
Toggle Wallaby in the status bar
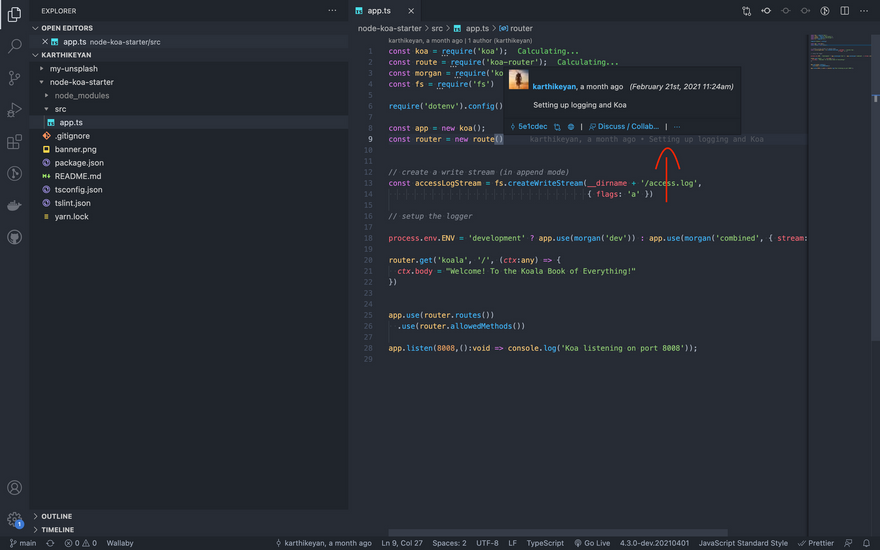(x=120, y=543)
